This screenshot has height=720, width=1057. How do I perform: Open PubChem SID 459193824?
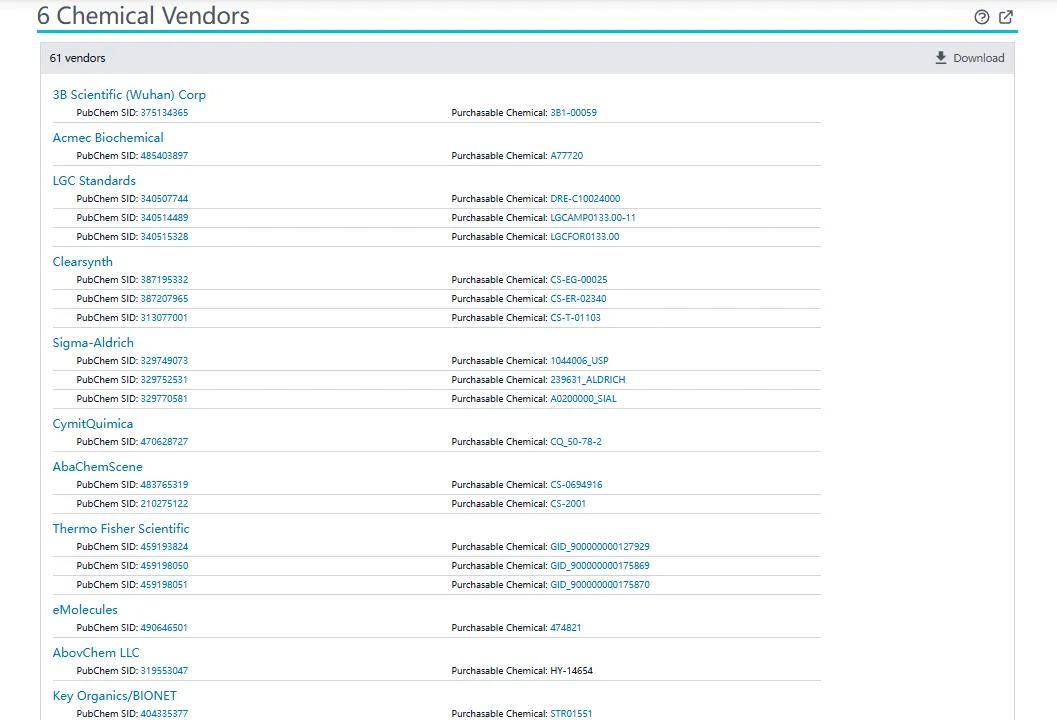[164, 547]
